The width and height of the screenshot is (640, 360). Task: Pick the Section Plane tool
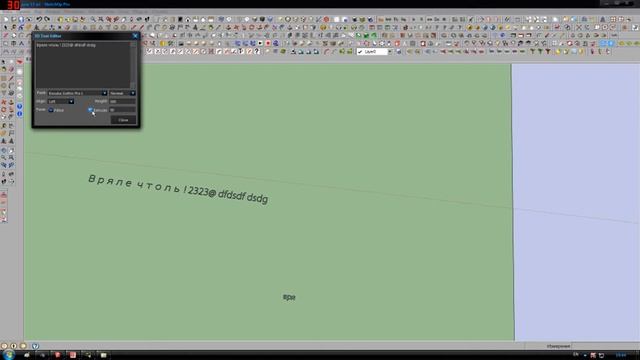pyautogui.click(x=11, y=181)
